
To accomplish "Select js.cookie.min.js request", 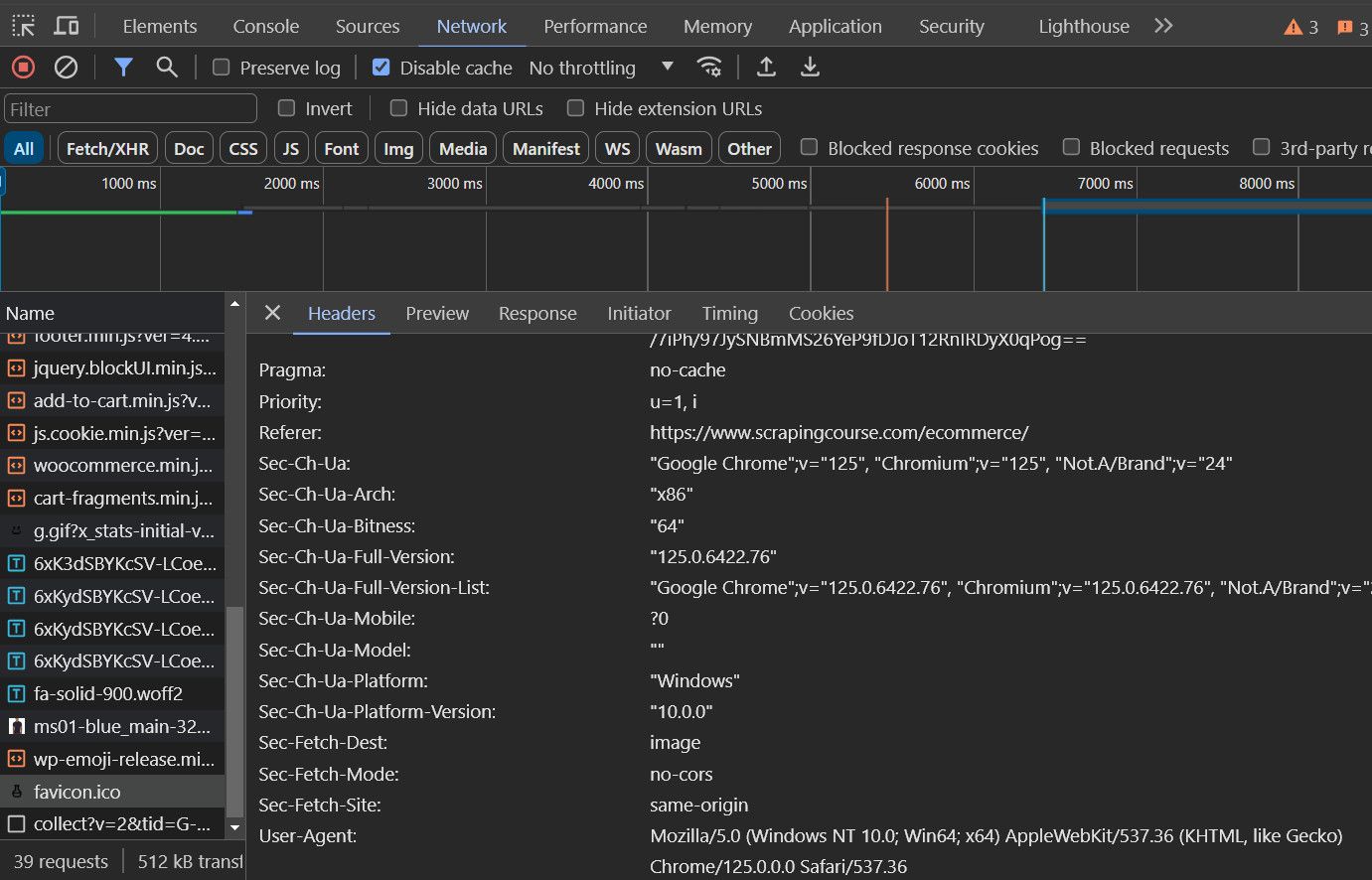I will coord(112,434).
